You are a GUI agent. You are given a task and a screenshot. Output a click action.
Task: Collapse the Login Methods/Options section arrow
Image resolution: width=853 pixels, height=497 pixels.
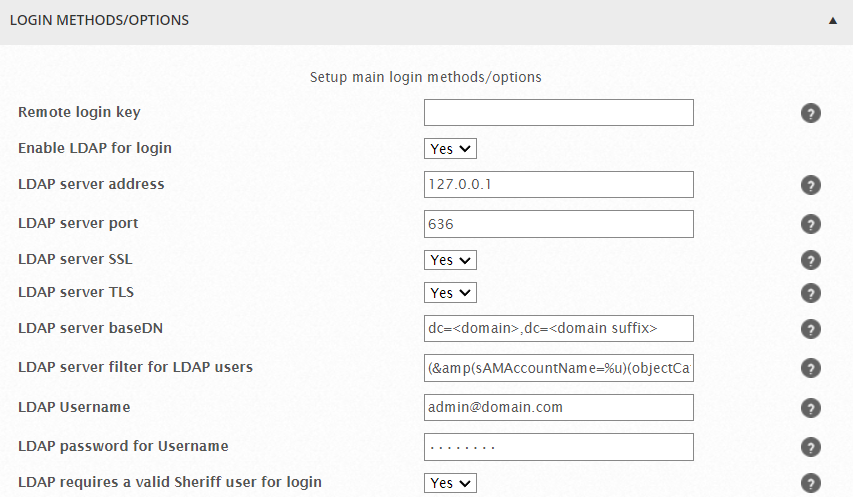coord(832,21)
